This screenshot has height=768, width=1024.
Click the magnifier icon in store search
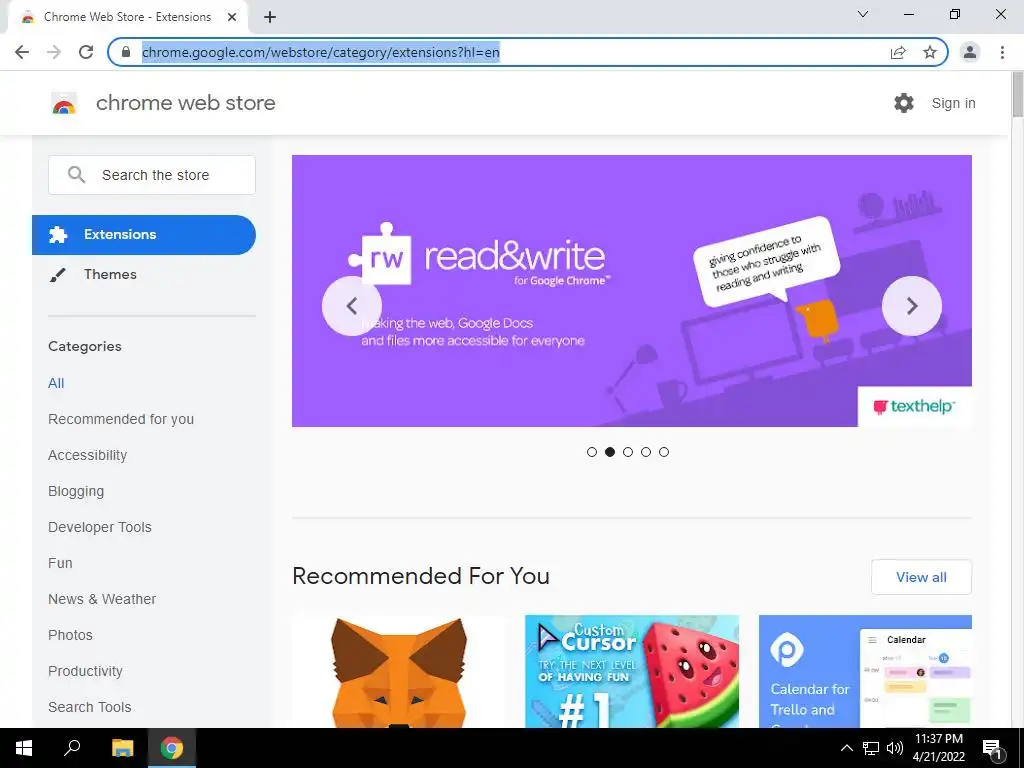[x=76, y=174]
